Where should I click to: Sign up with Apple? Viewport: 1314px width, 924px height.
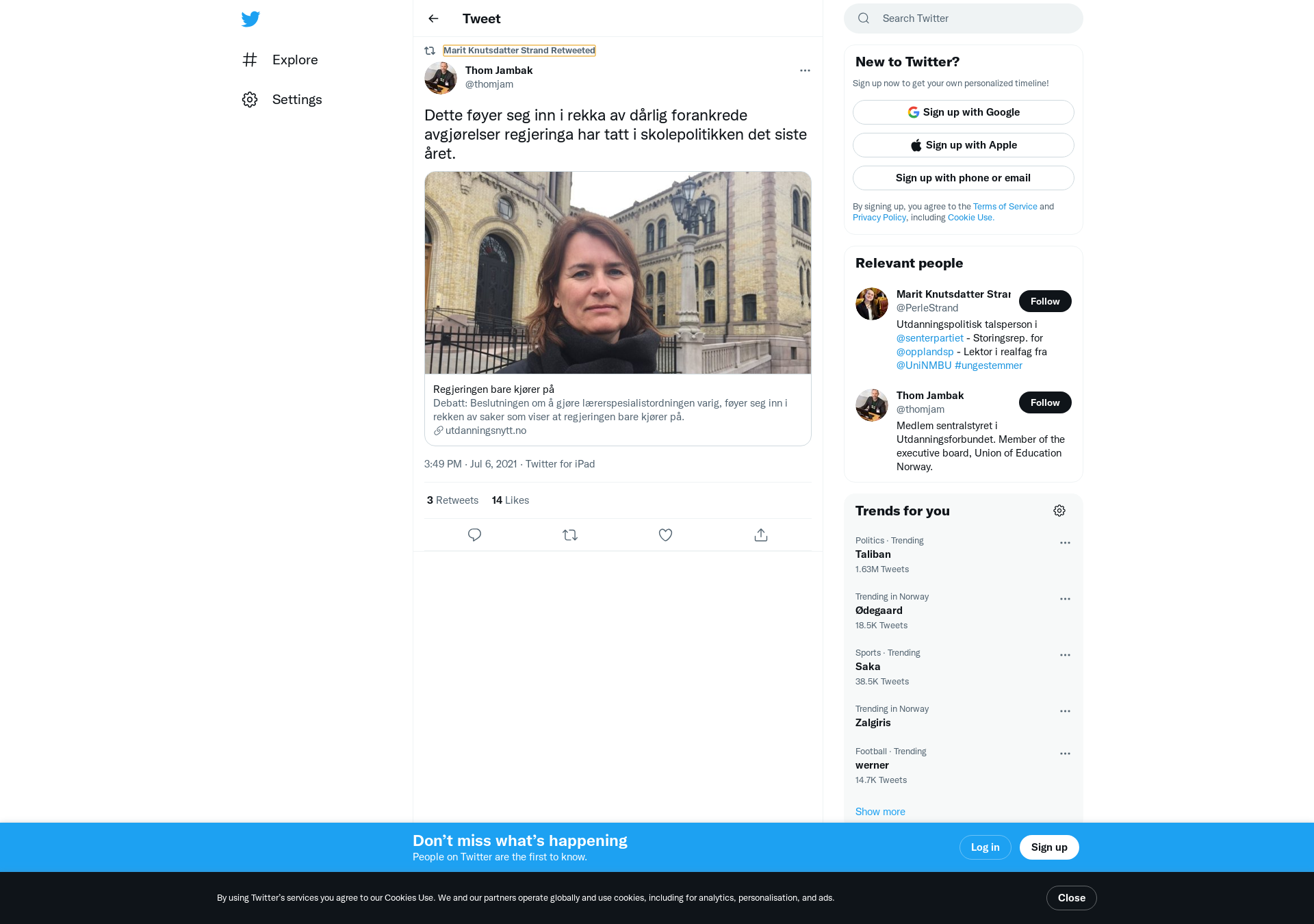pyautogui.click(x=964, y=145)
